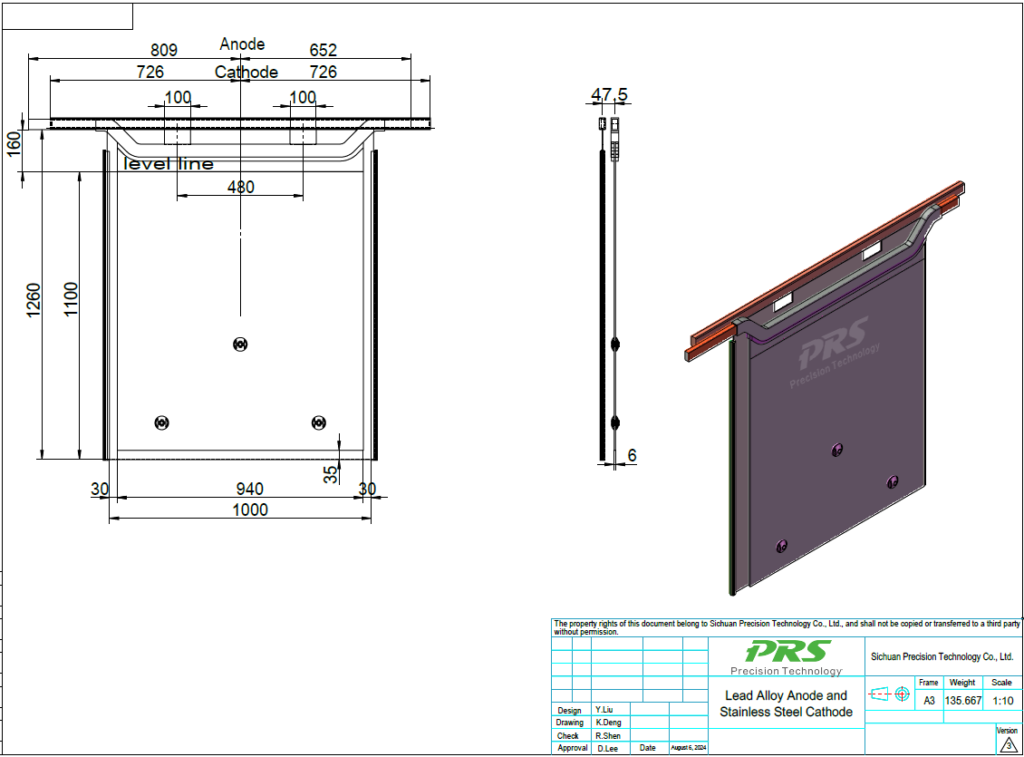
Task: Click the Sichuan Precision Technology company name
Action: point(942,657)
